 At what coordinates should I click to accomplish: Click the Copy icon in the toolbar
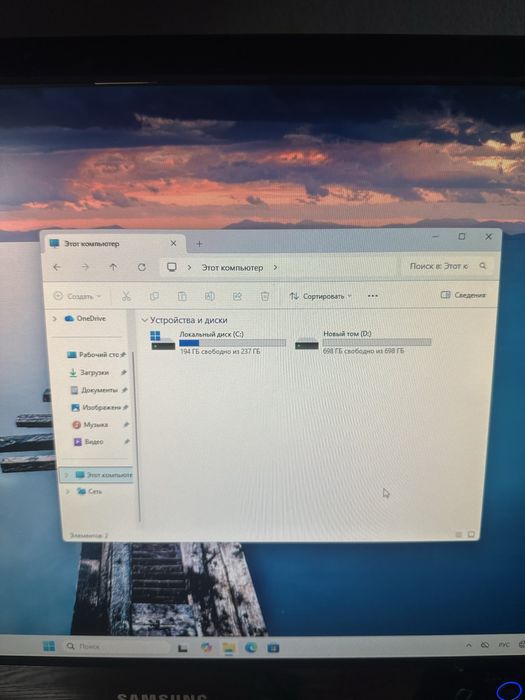pos(154,296)
